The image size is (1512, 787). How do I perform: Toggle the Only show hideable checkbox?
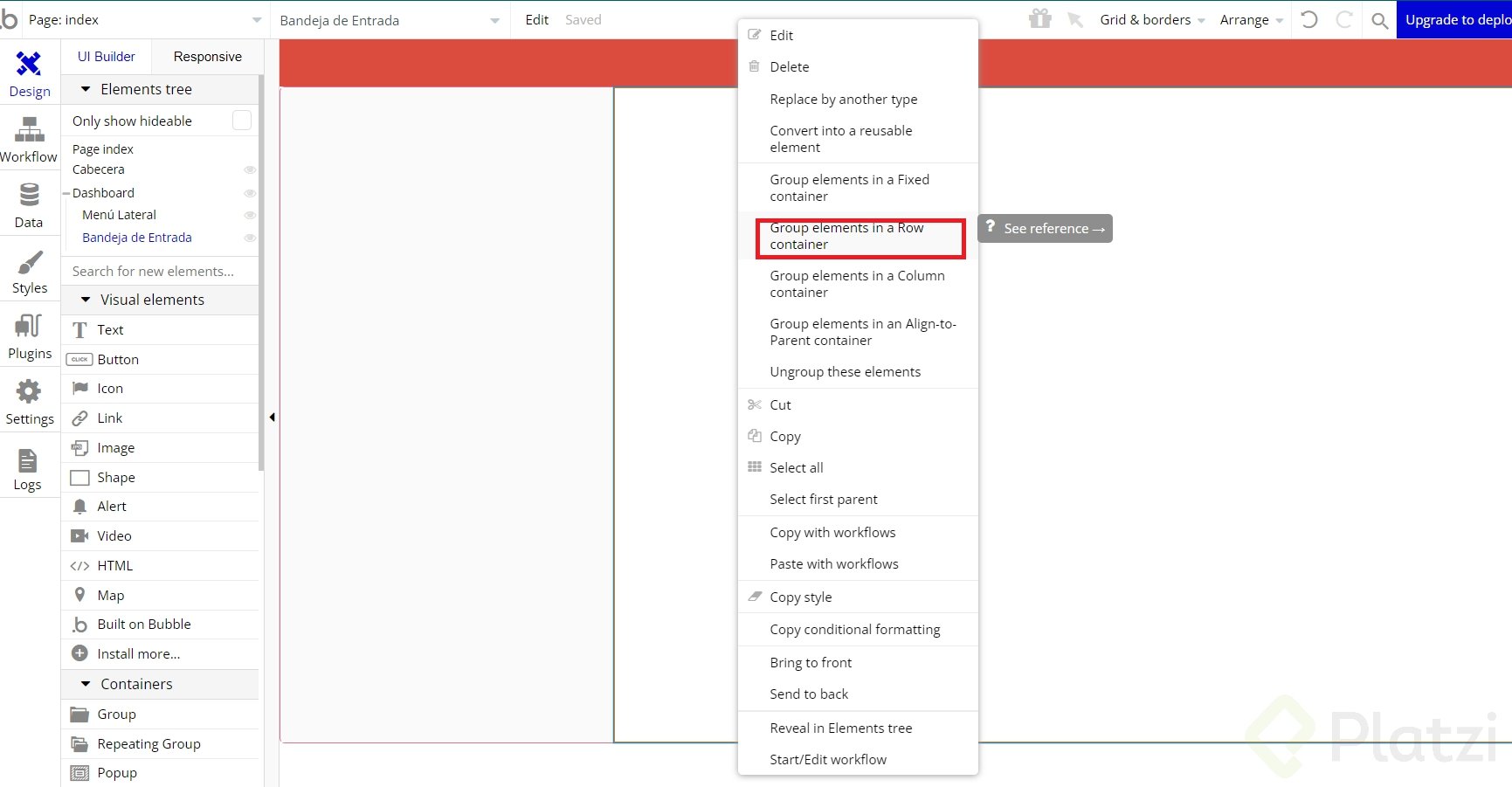242,121
